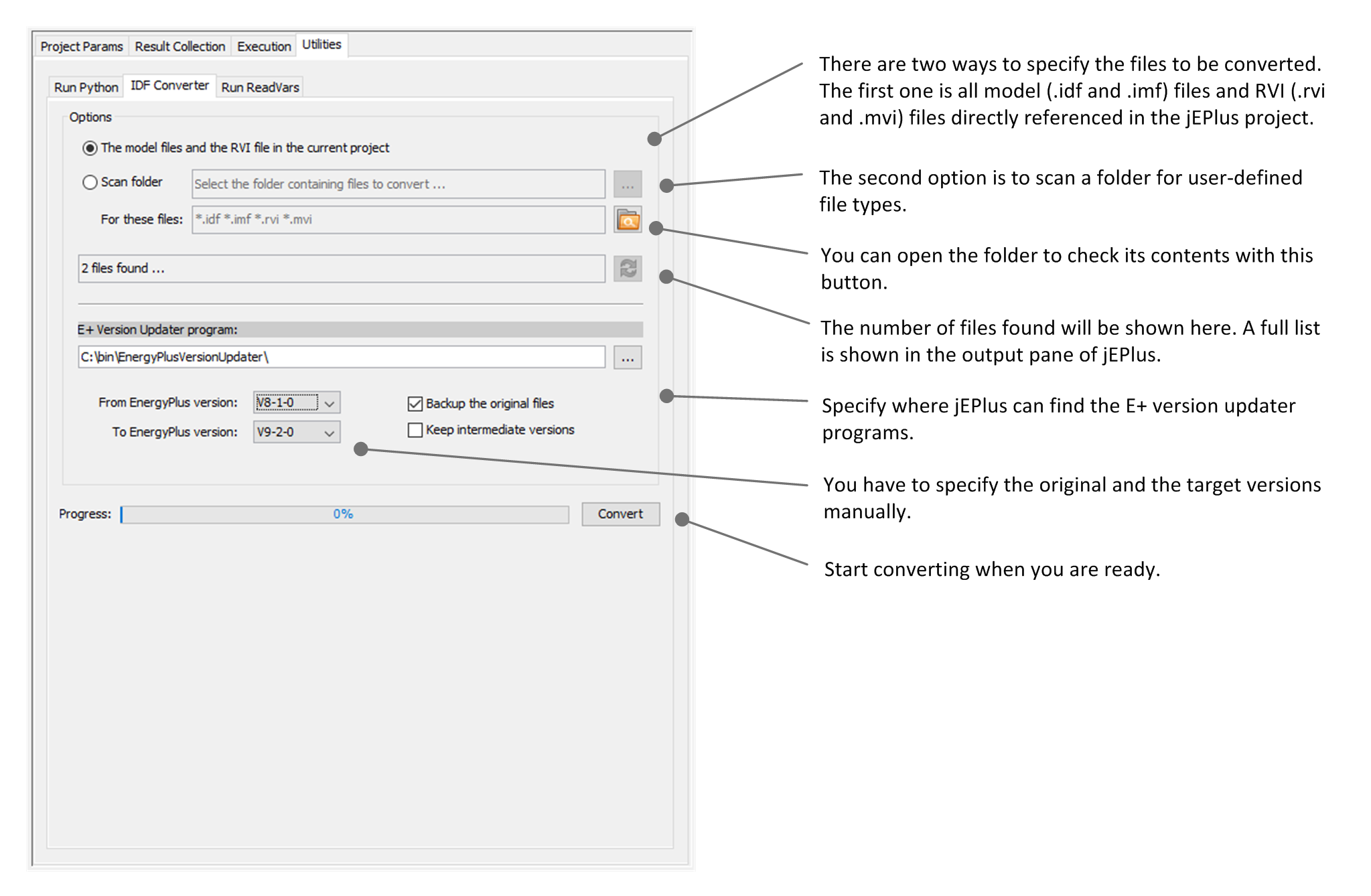Screen dimensions: 1371x896
Task: Open the scan folder with the folder icon
Action: click(628, 220)
